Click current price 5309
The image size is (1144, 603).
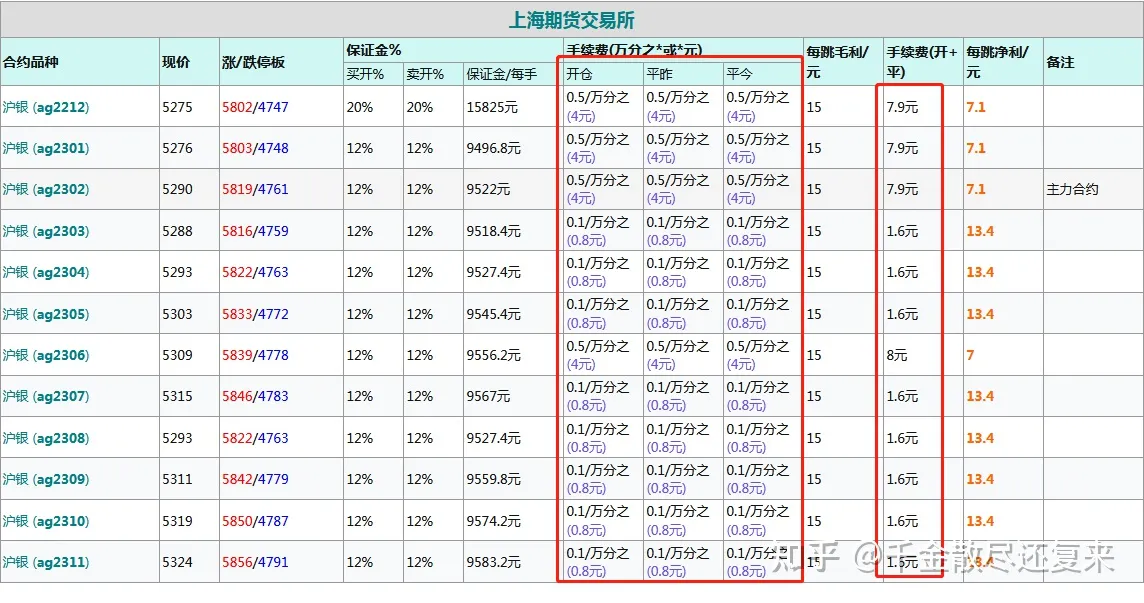(x=177, y=356)
